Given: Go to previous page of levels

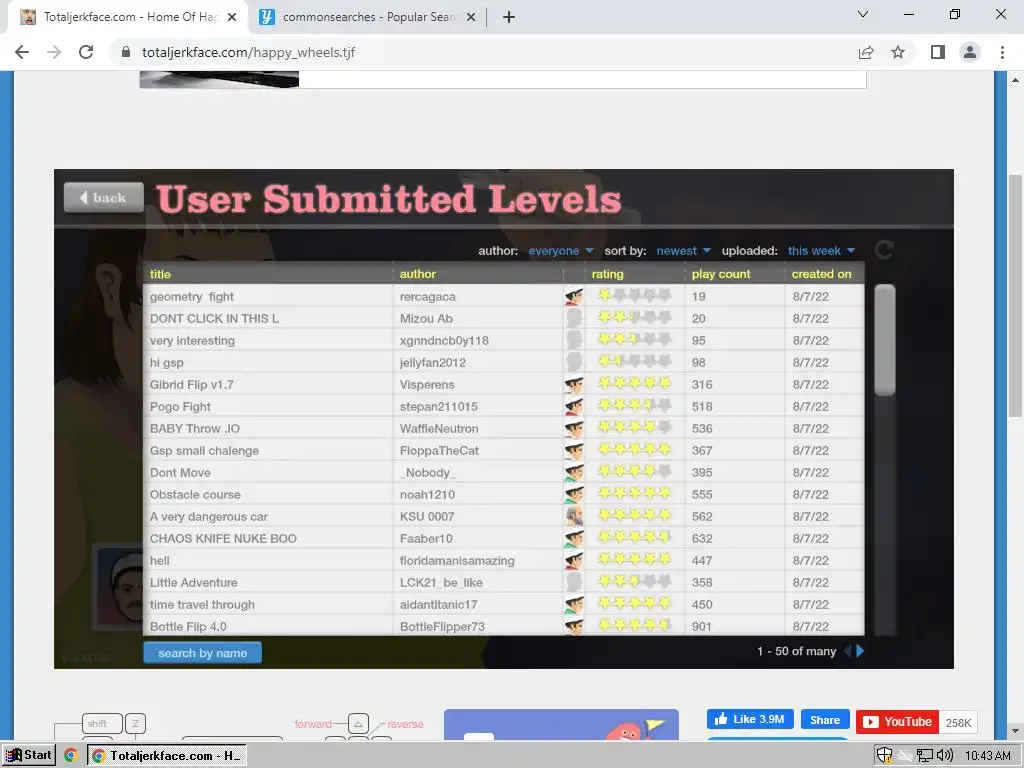Looking at the screenshot, I should click(848, 651).
